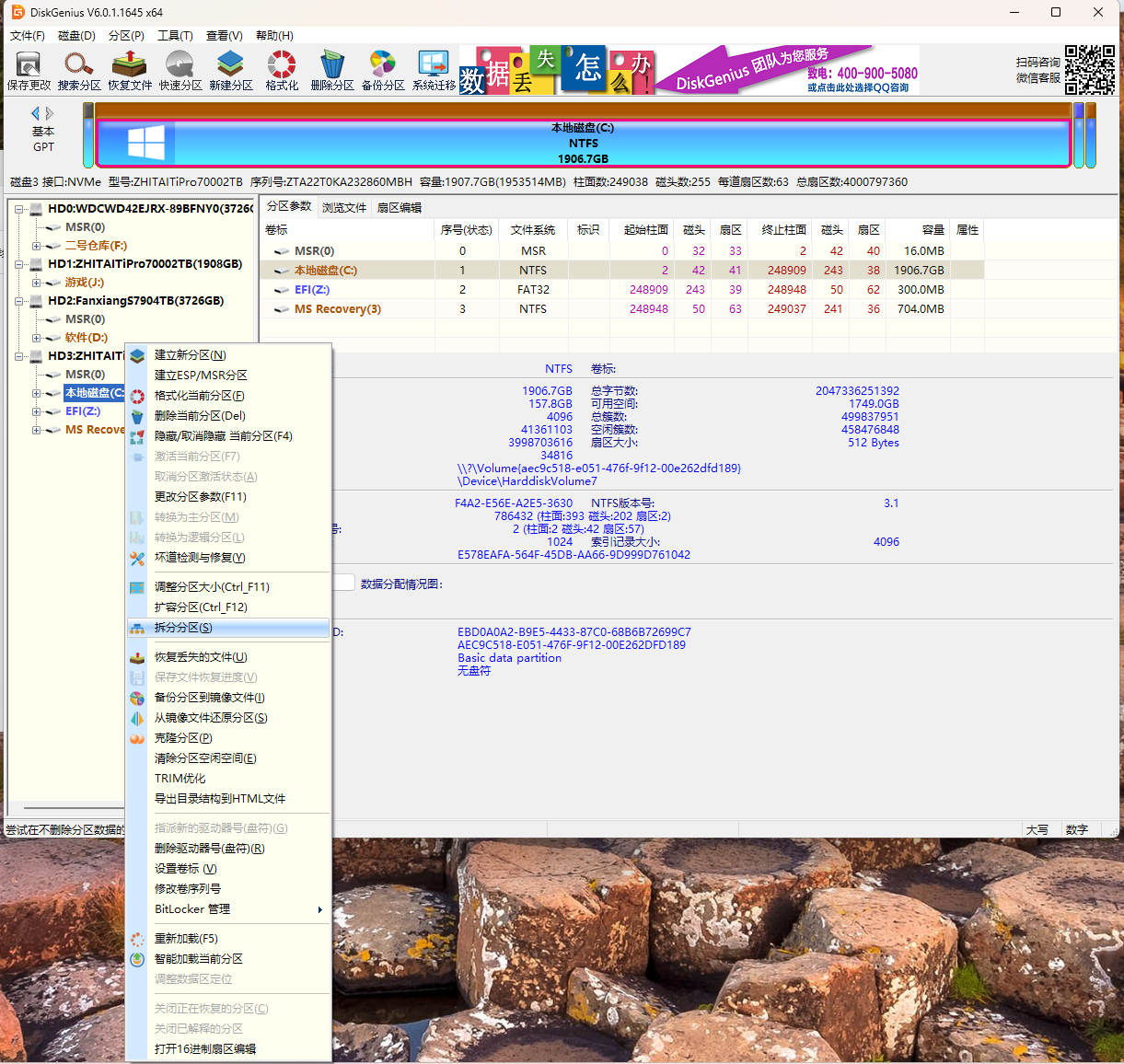Click 建立新分区(N) layered icon in context menu
1124x1064 pixels.
tap(137, 355)
